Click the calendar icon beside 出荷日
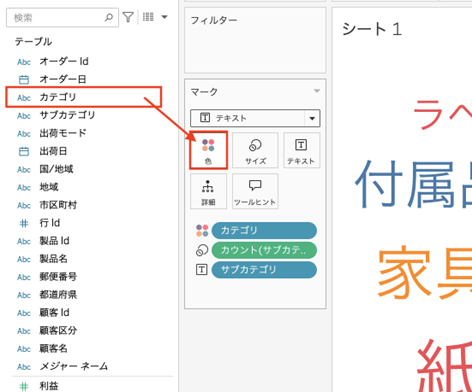This screenshot has width=472, height=392. pos(24,151)
